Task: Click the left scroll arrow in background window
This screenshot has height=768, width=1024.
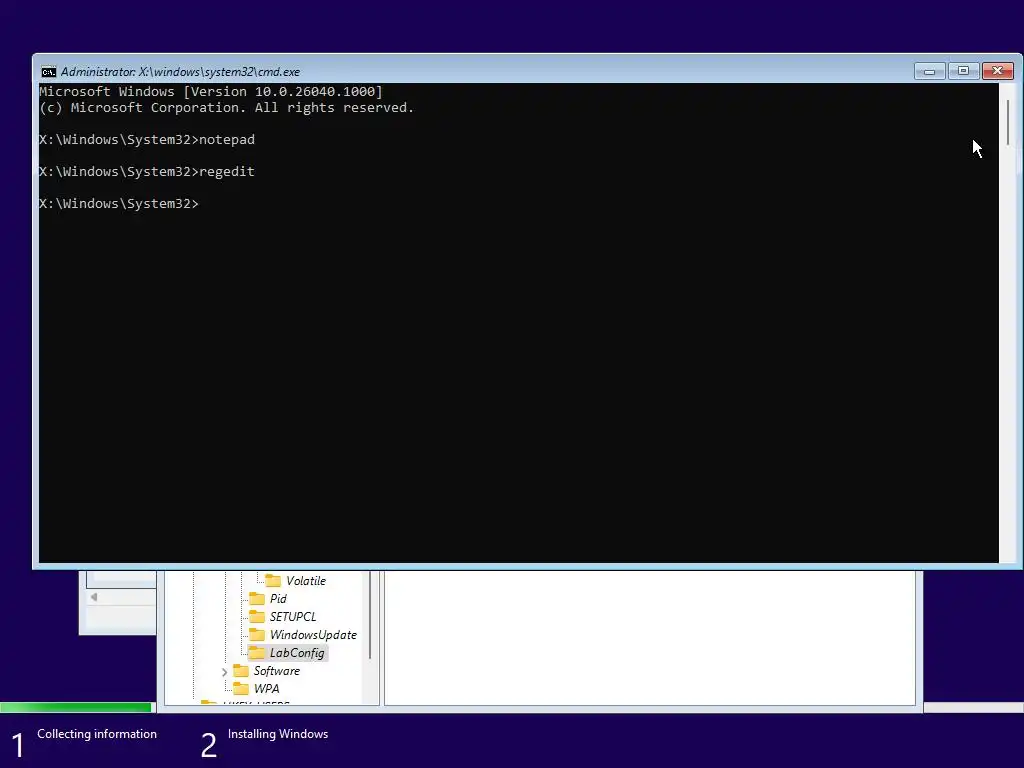Action: click(94, 597)
